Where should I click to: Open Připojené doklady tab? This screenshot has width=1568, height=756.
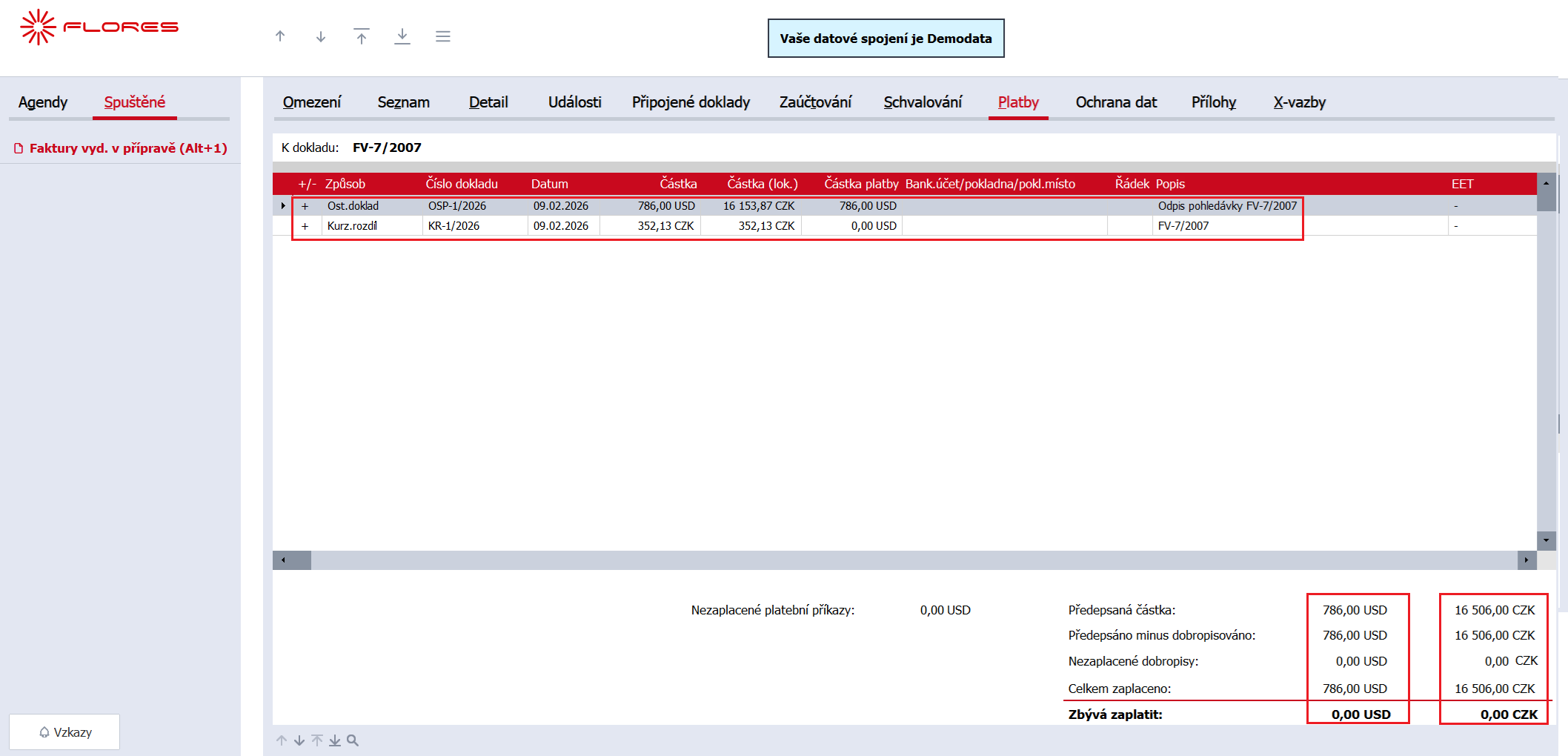point(691,102)
